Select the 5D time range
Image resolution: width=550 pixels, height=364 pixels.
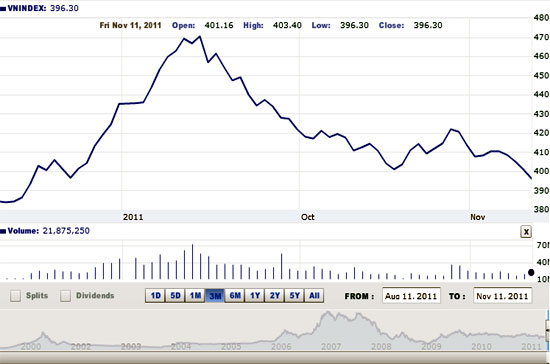coord(175,296)
